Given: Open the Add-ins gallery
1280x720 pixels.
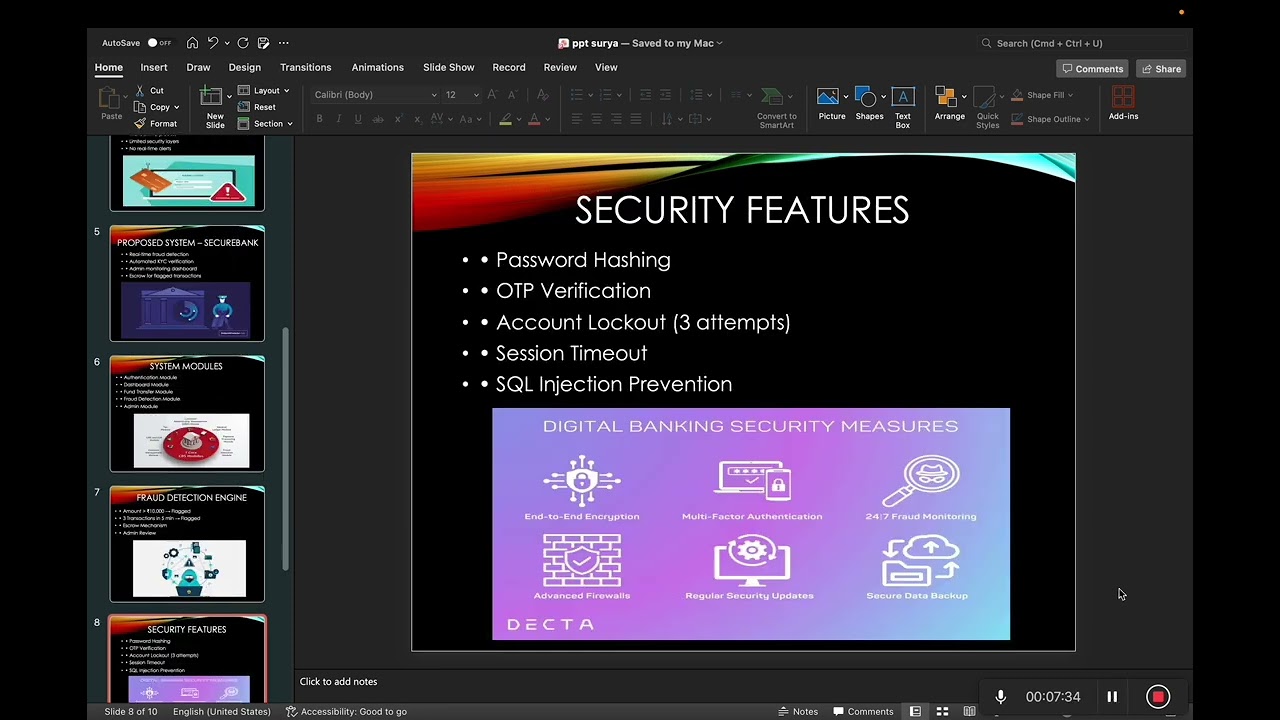Looking at the screenshot, I should (1123, 103).
